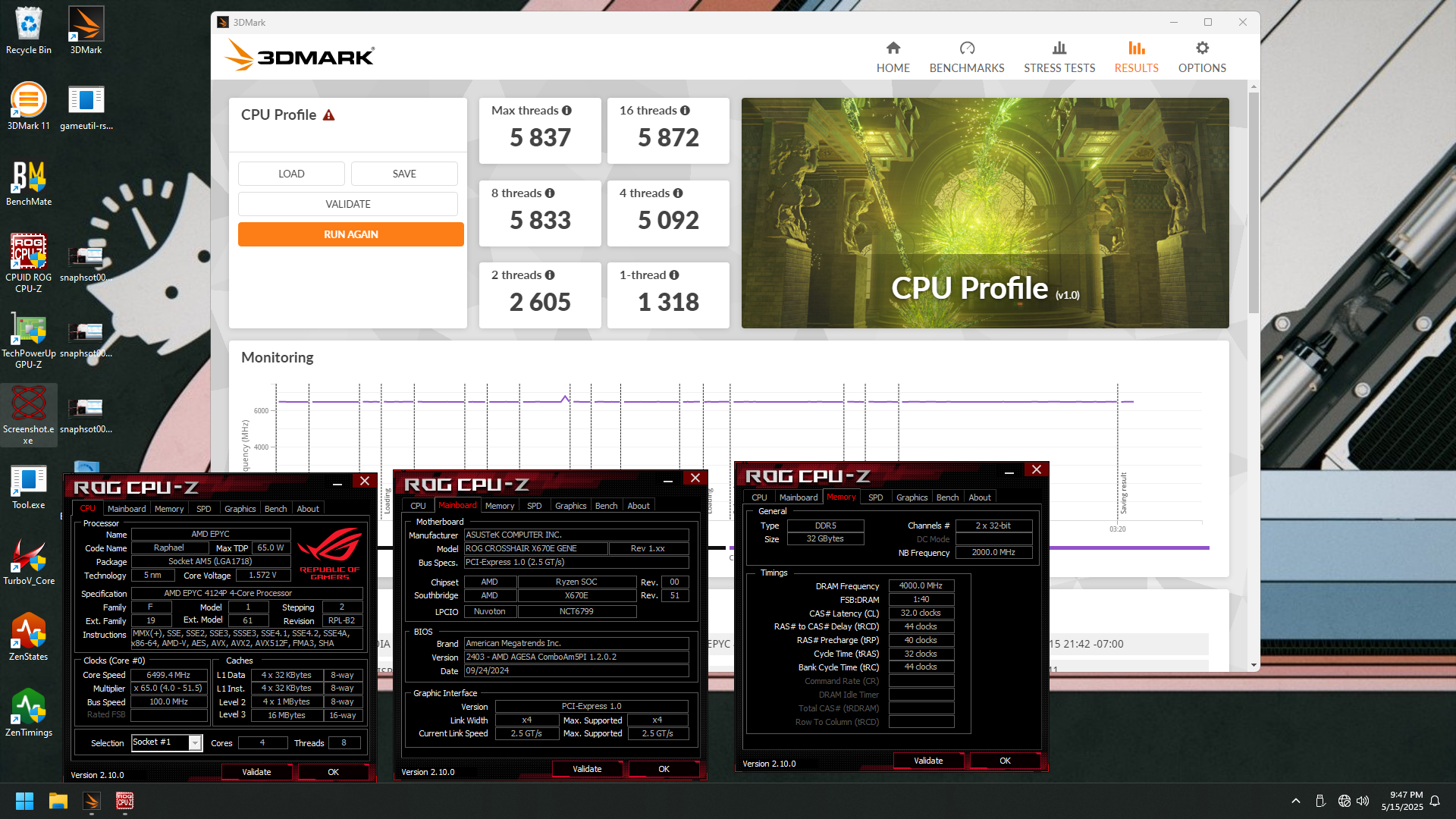Click OK in the right CPU-Z window
Screen dimensions: 1456x819
coord(1006,761)
